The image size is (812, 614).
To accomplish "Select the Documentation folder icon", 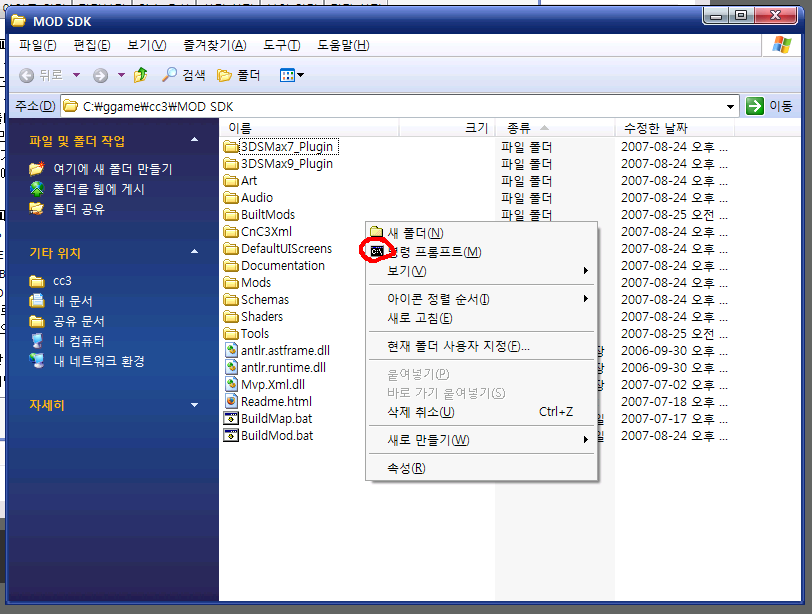I will point(231,266).
